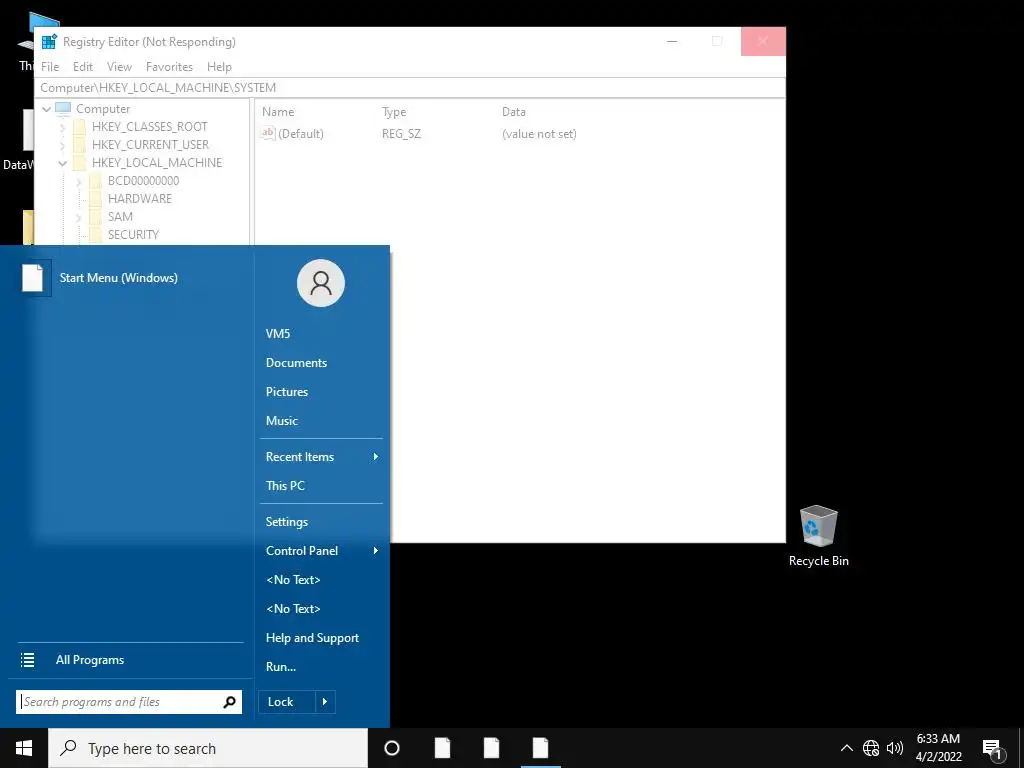Click the first blank file taskbar icon

[x=443, y=748]
